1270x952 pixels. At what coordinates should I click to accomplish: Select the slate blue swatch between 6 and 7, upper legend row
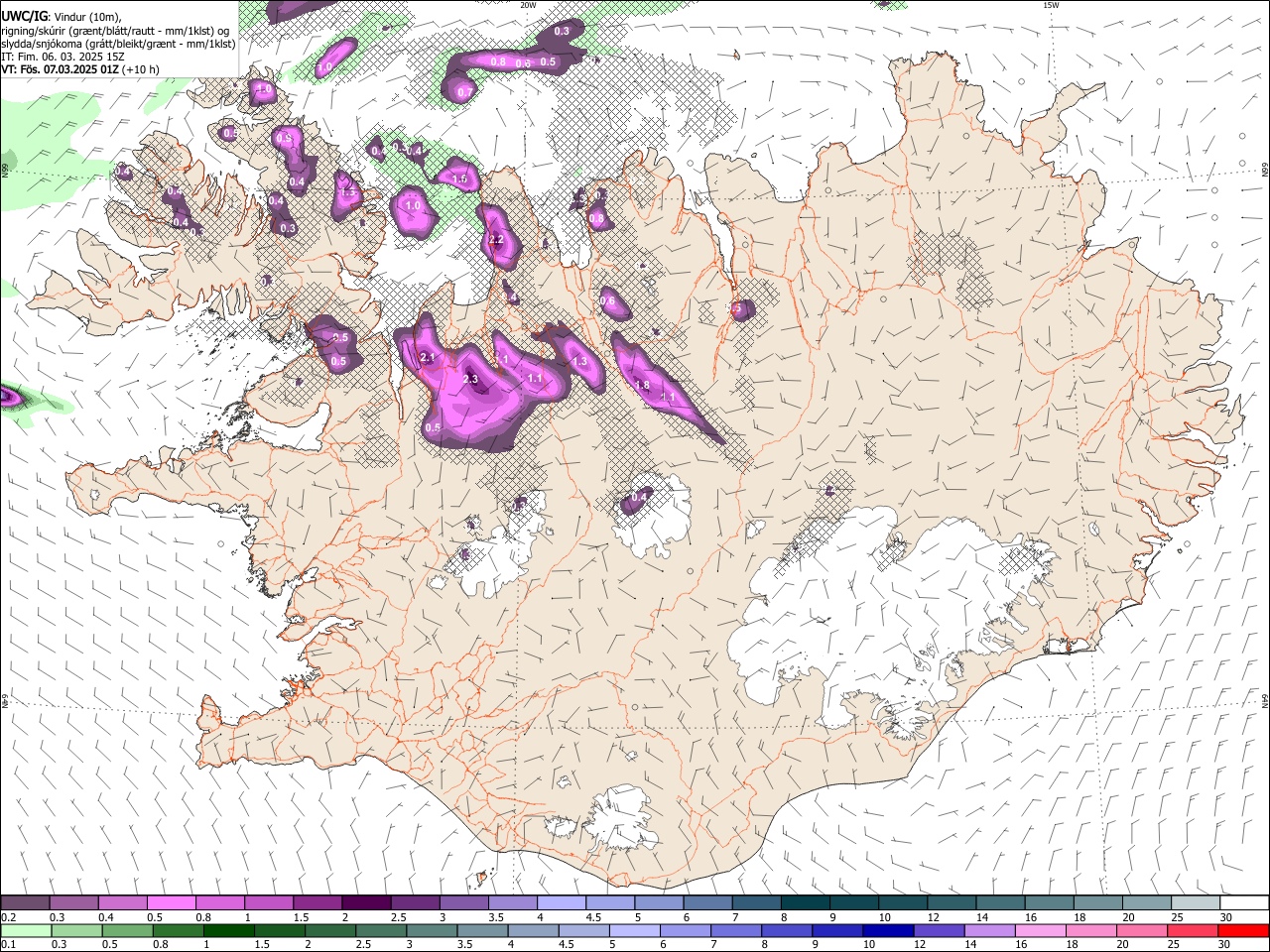(x=706, y=902)
